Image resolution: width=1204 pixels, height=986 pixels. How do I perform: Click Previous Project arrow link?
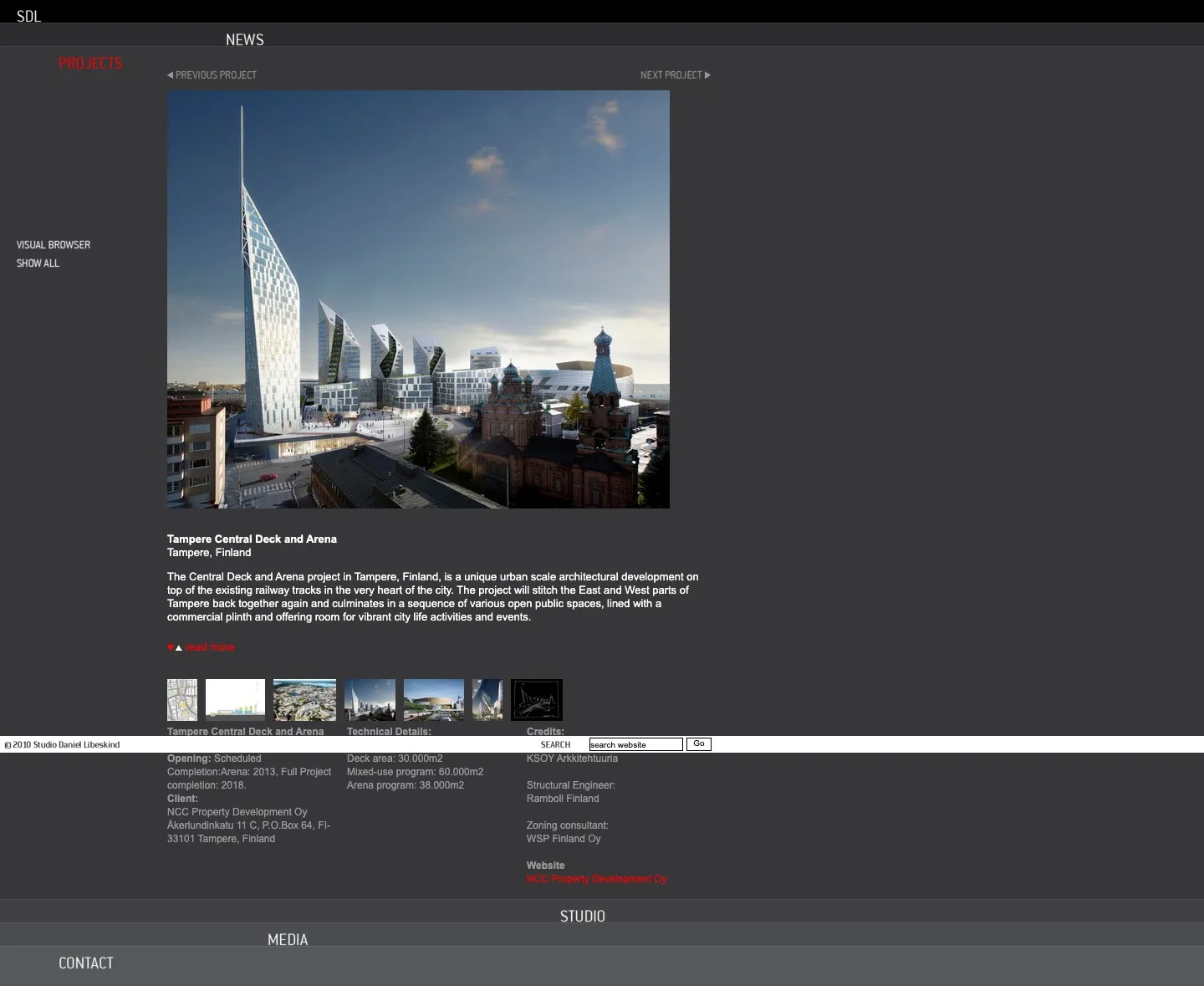pos(212,75)
